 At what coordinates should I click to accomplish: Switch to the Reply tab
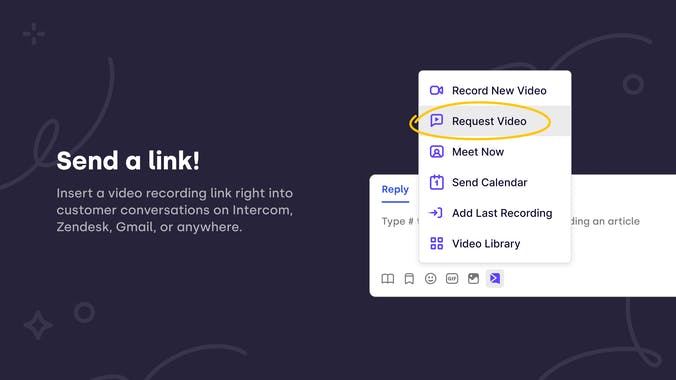click(395, 190)
